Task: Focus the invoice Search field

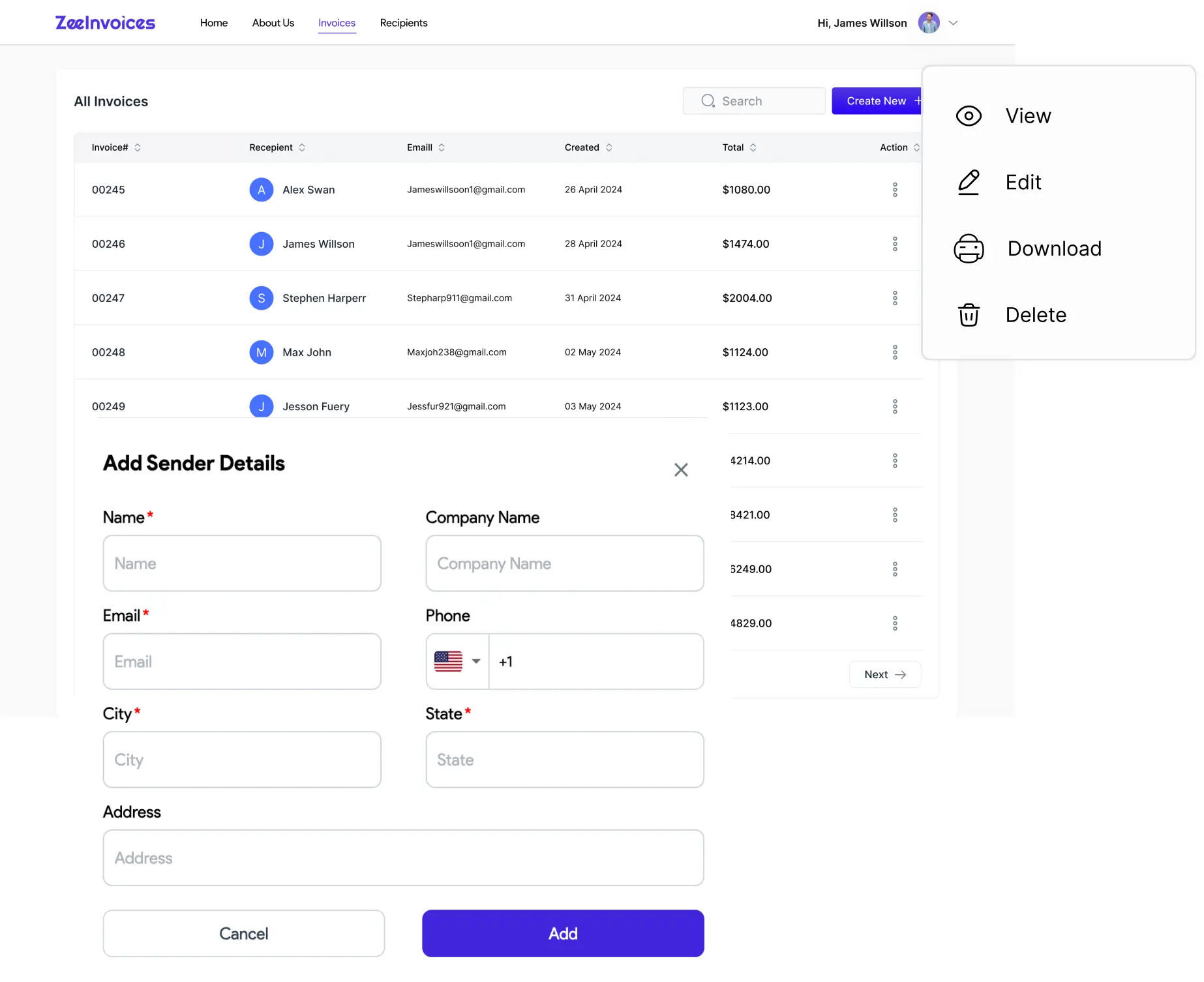Action: click(x=754, y=101)
